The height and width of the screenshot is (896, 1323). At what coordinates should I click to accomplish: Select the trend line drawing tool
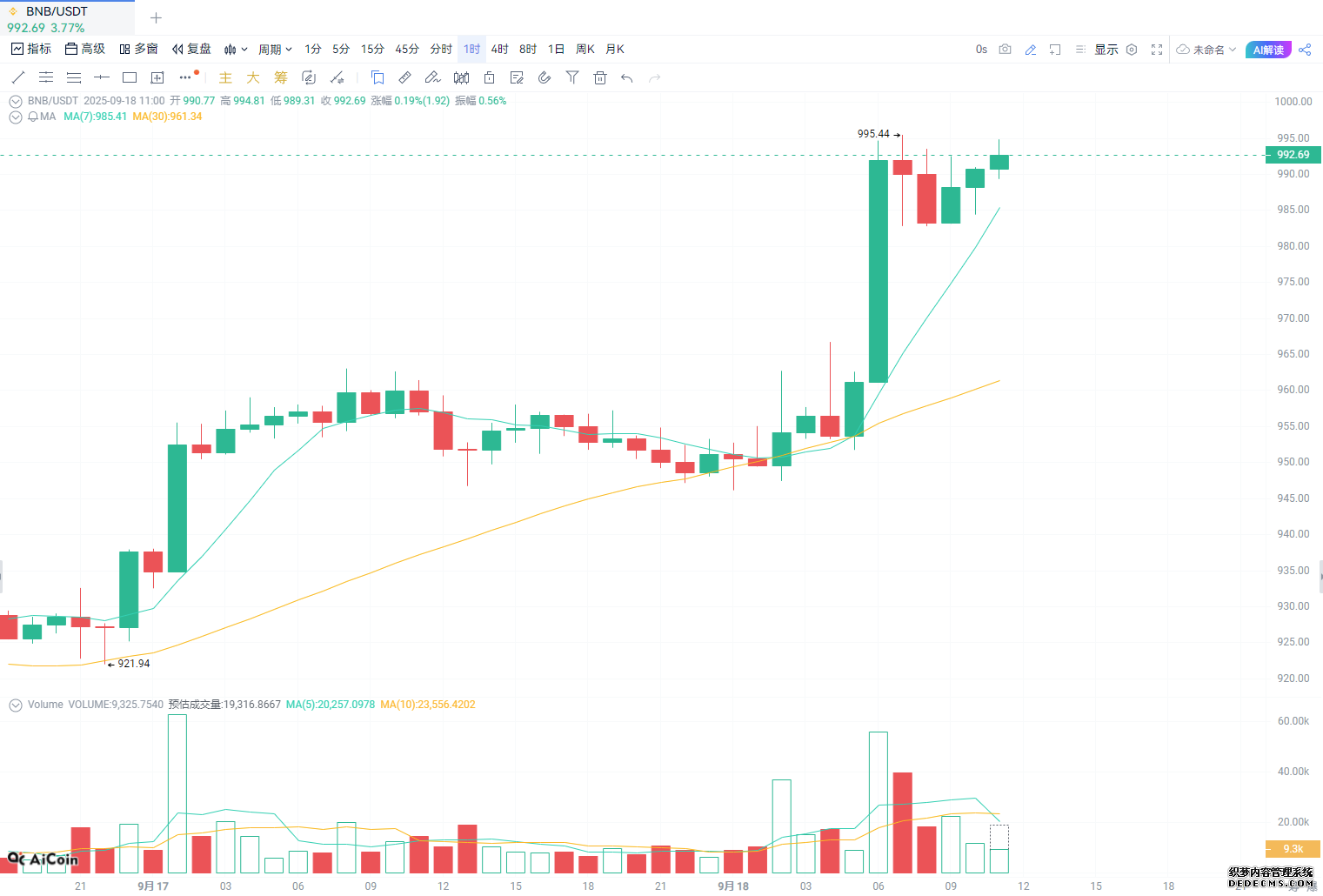coord(18,77)
